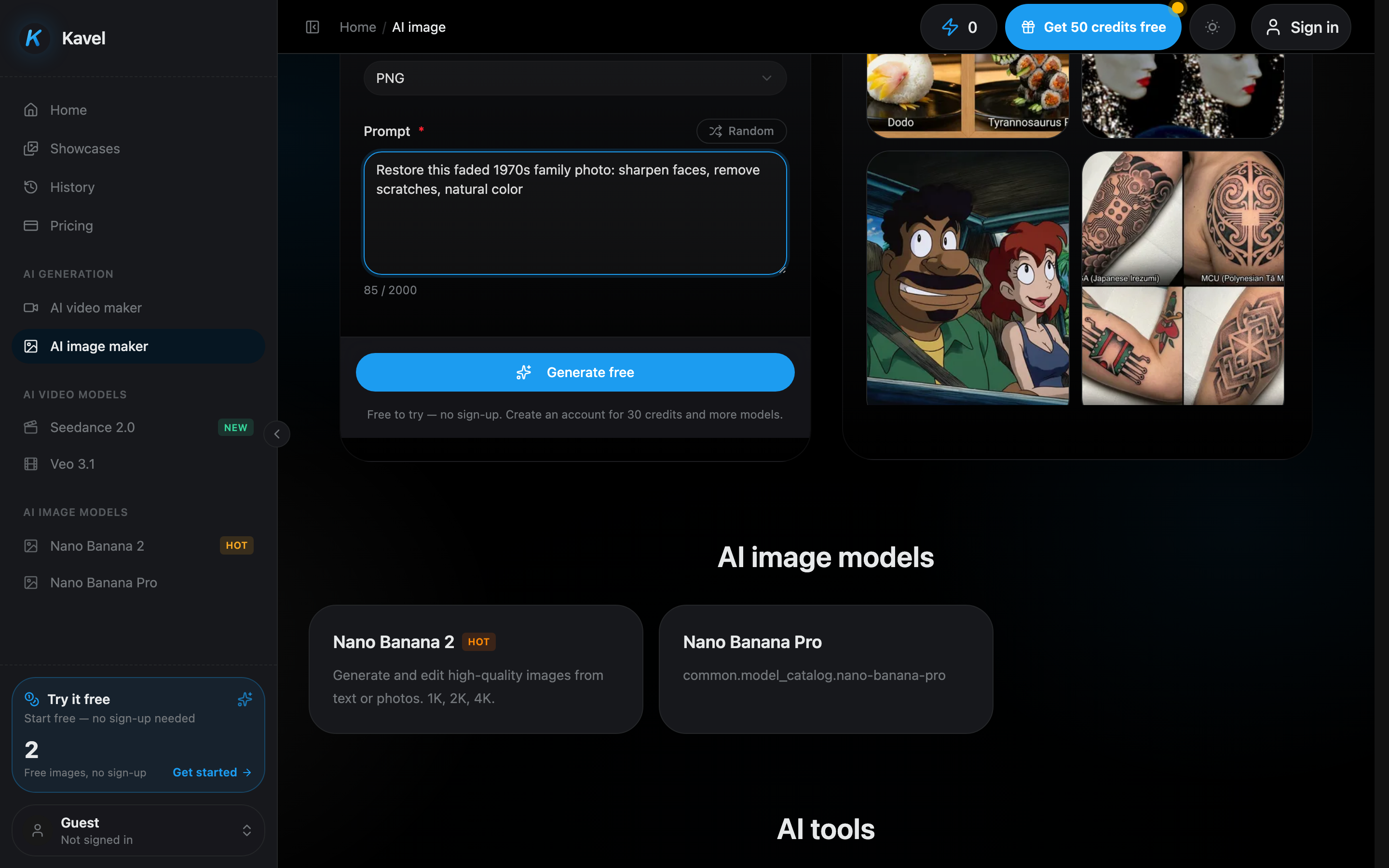Image resolution: width=1389 pixels, height=868 pixels.
Task: Click the Free to try sign-up note
Action: coord(574,415)
